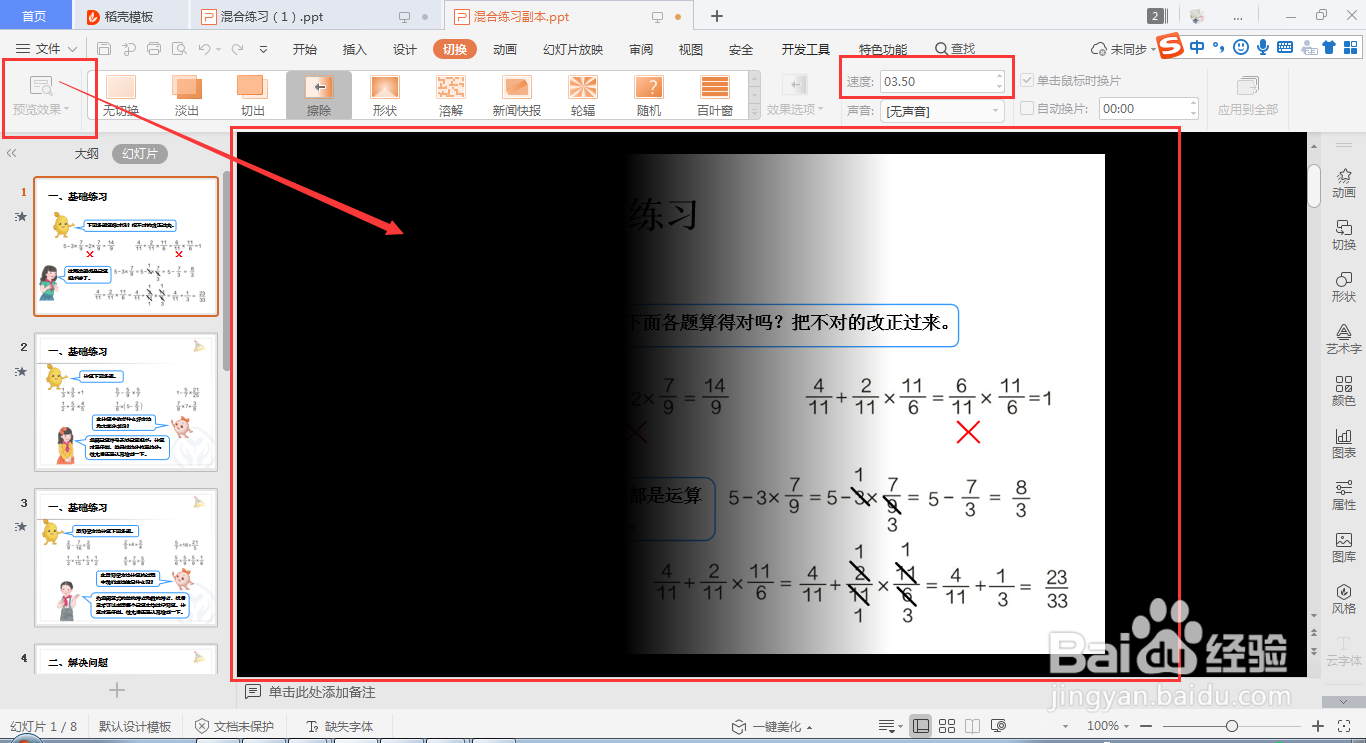Click the save icon in quick toolbar
This screenshot has width=1366, height=743.
pos(103,49)
